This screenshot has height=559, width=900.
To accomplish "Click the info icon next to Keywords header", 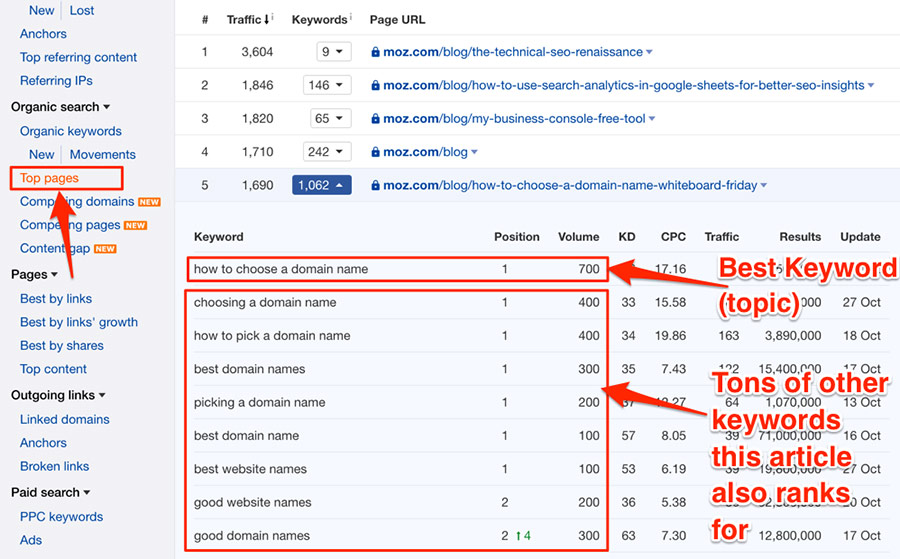I will point(348,18).
